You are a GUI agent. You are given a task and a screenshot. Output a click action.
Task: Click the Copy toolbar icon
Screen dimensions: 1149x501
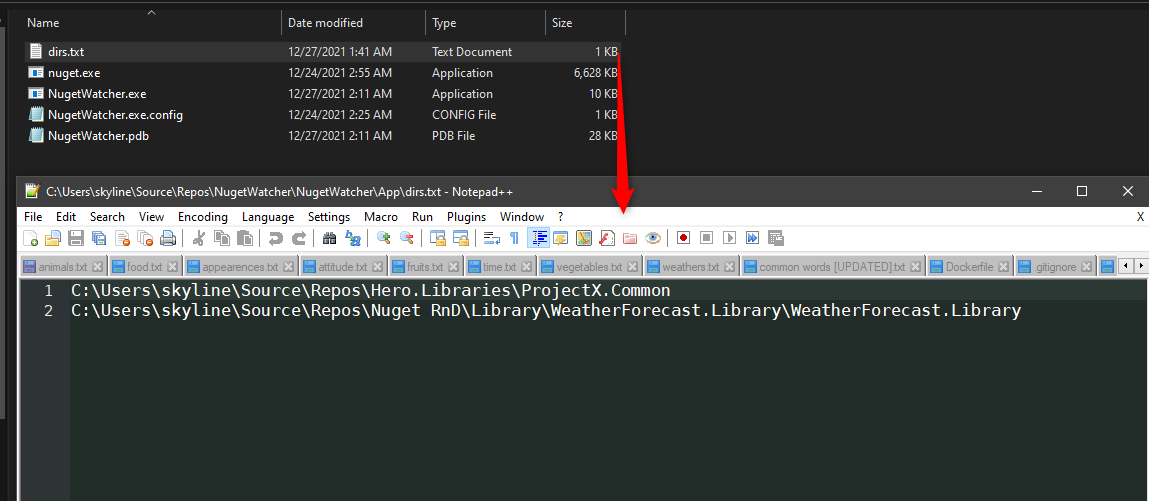[x=221, y=238]
